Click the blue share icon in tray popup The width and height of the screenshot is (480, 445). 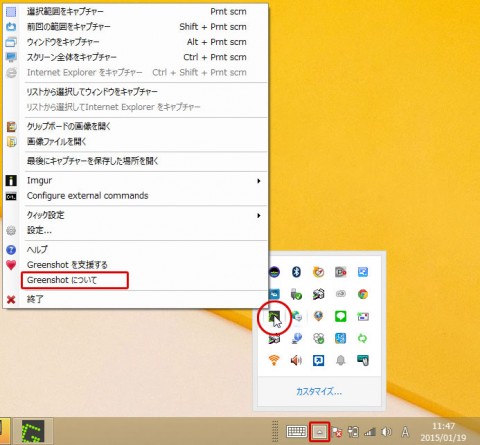[363, 272]
